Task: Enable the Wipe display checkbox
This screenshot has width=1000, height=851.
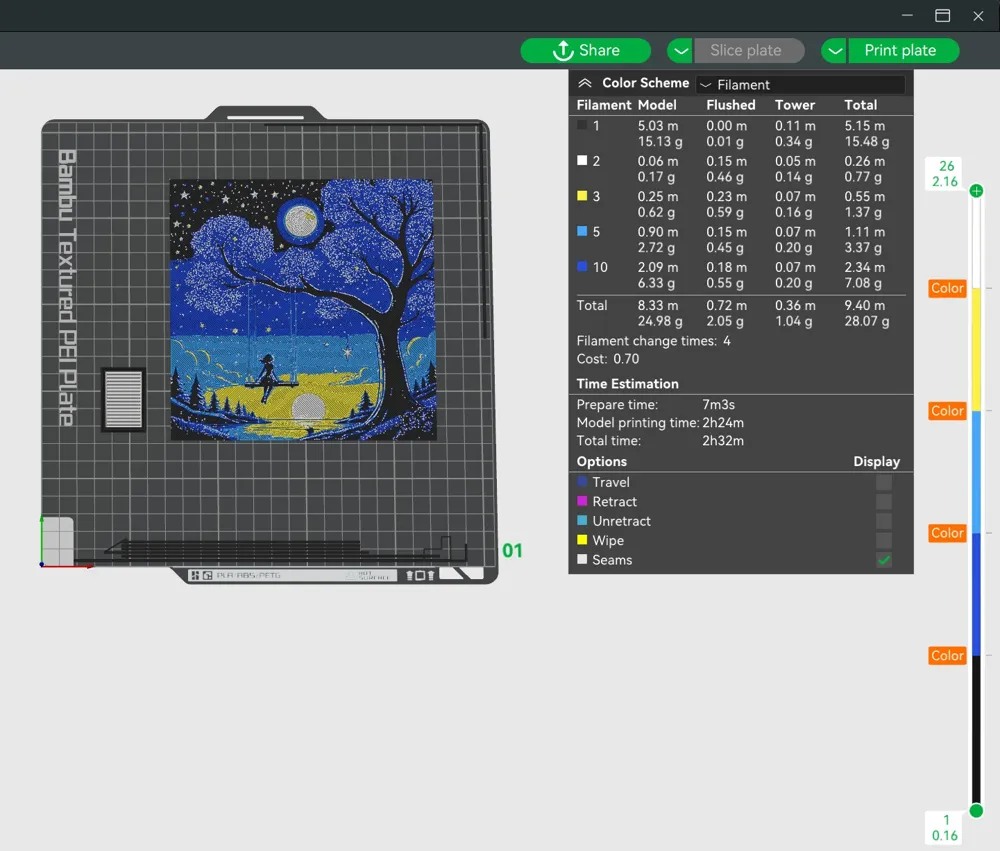Action: coord(883,540)
